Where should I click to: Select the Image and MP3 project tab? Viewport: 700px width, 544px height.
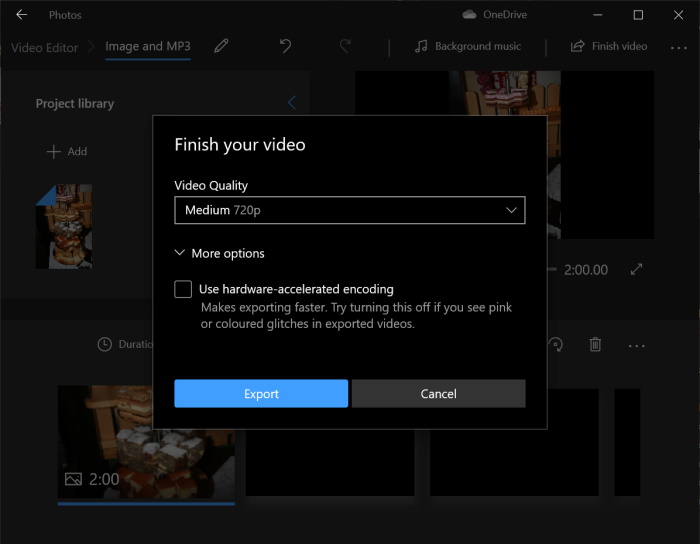[148, 46]
